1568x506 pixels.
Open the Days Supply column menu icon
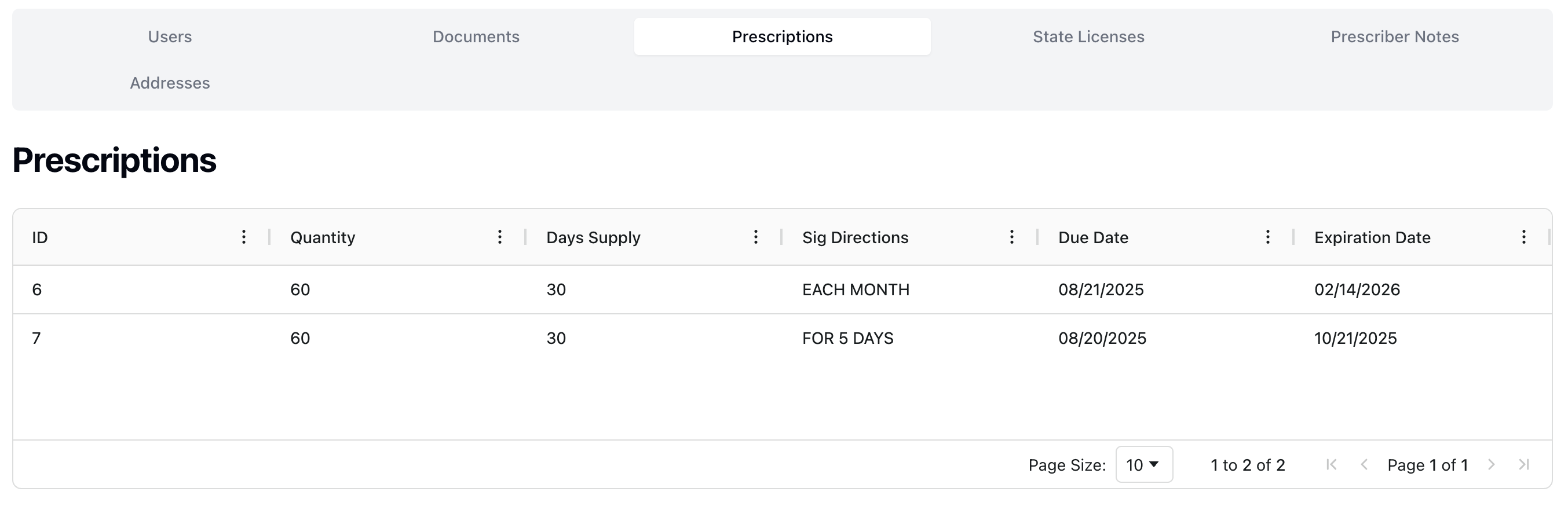755,237
